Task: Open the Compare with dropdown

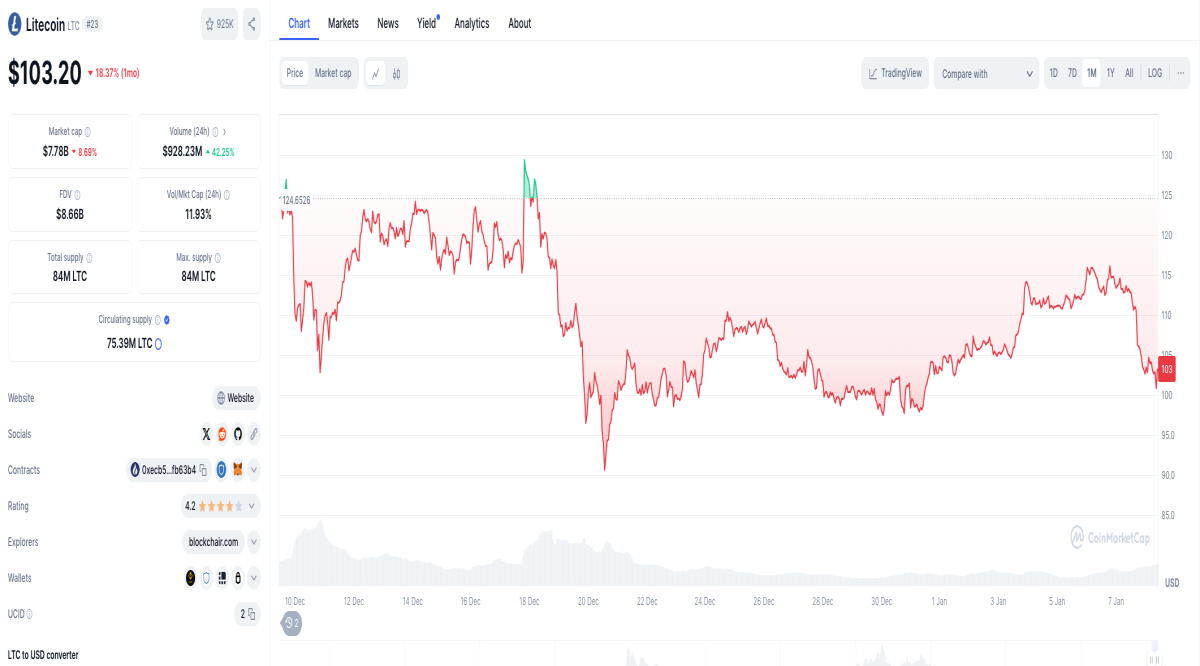Action: click(x=987, y=73)
